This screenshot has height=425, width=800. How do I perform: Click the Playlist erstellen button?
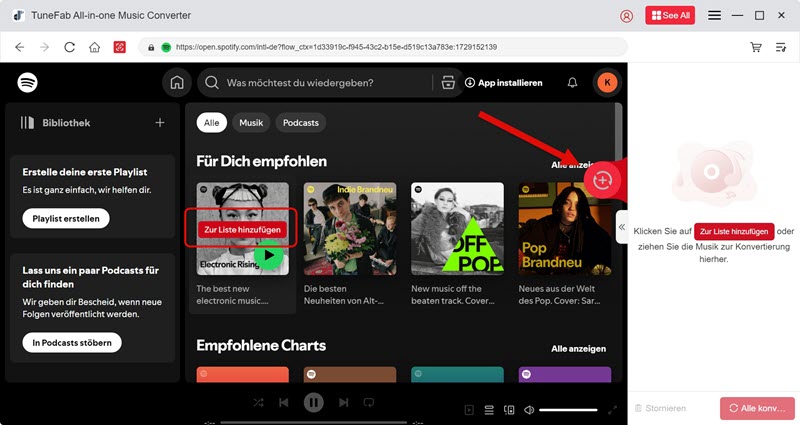click(x=65, y=218)
